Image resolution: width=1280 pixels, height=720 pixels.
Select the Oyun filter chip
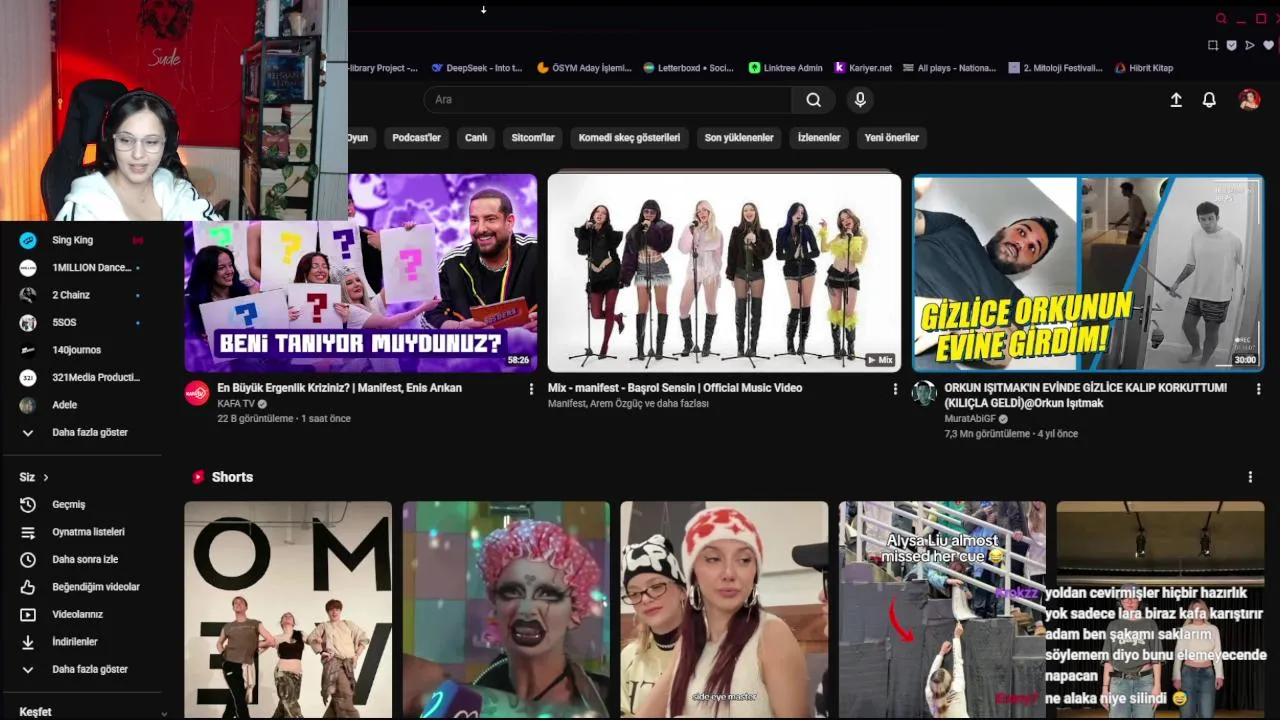point(358,138)
